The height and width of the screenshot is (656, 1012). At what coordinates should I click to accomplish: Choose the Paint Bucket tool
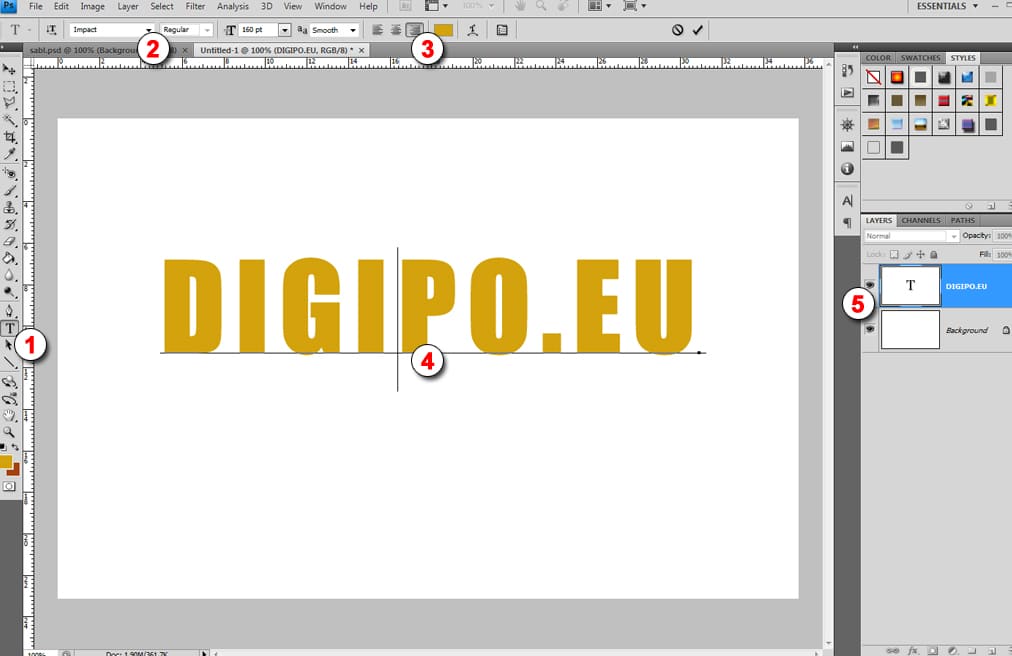pyautogui.click(x=10, y=258)
